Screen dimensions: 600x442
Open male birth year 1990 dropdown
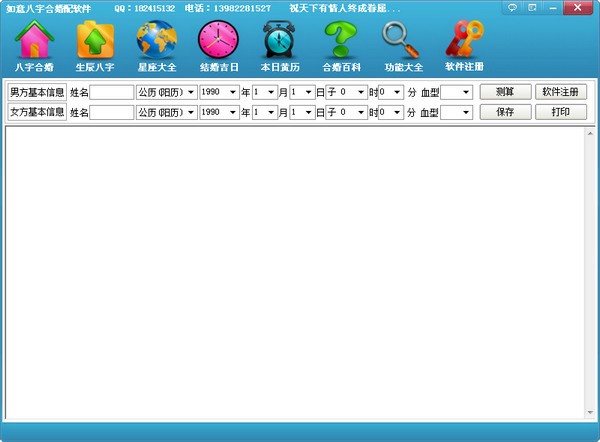pyautogui.click(x=219, y=92)
